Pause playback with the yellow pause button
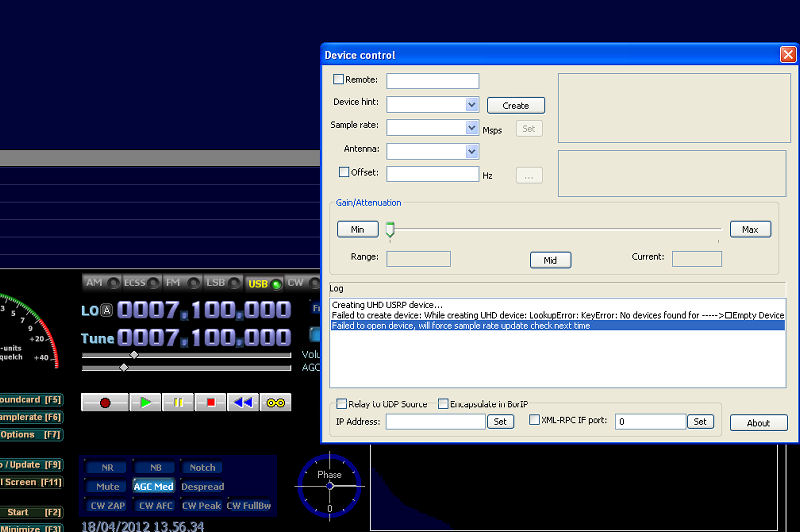This screenshot has height=532, width=800. pos(178,402)
